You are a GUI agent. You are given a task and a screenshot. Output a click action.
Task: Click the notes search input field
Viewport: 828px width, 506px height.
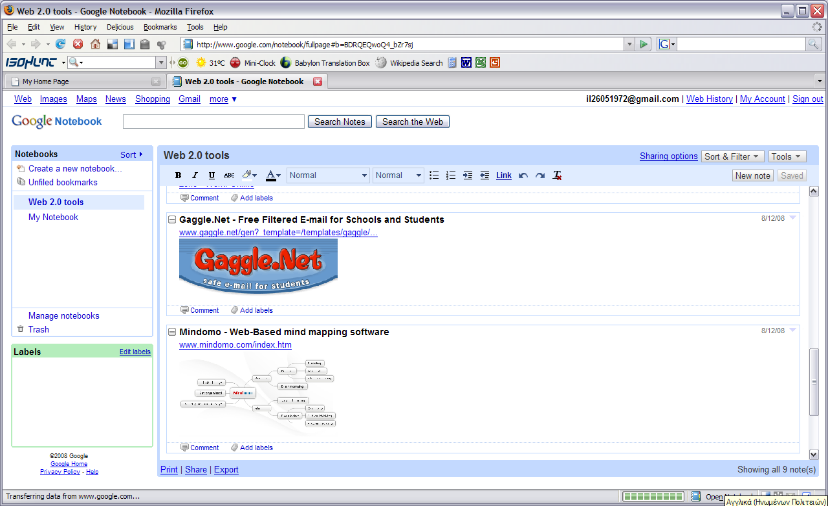coord(214,121)
